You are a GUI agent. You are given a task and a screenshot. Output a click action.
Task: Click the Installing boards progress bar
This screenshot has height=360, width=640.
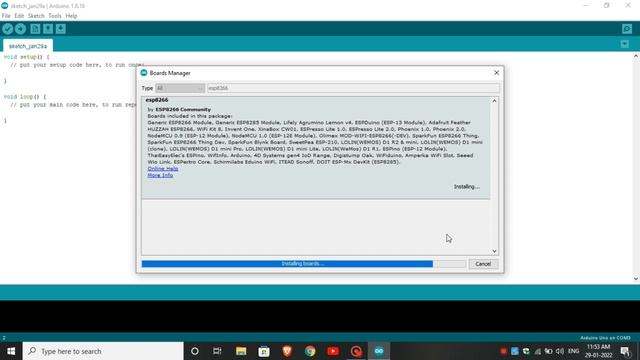(303, 264)
